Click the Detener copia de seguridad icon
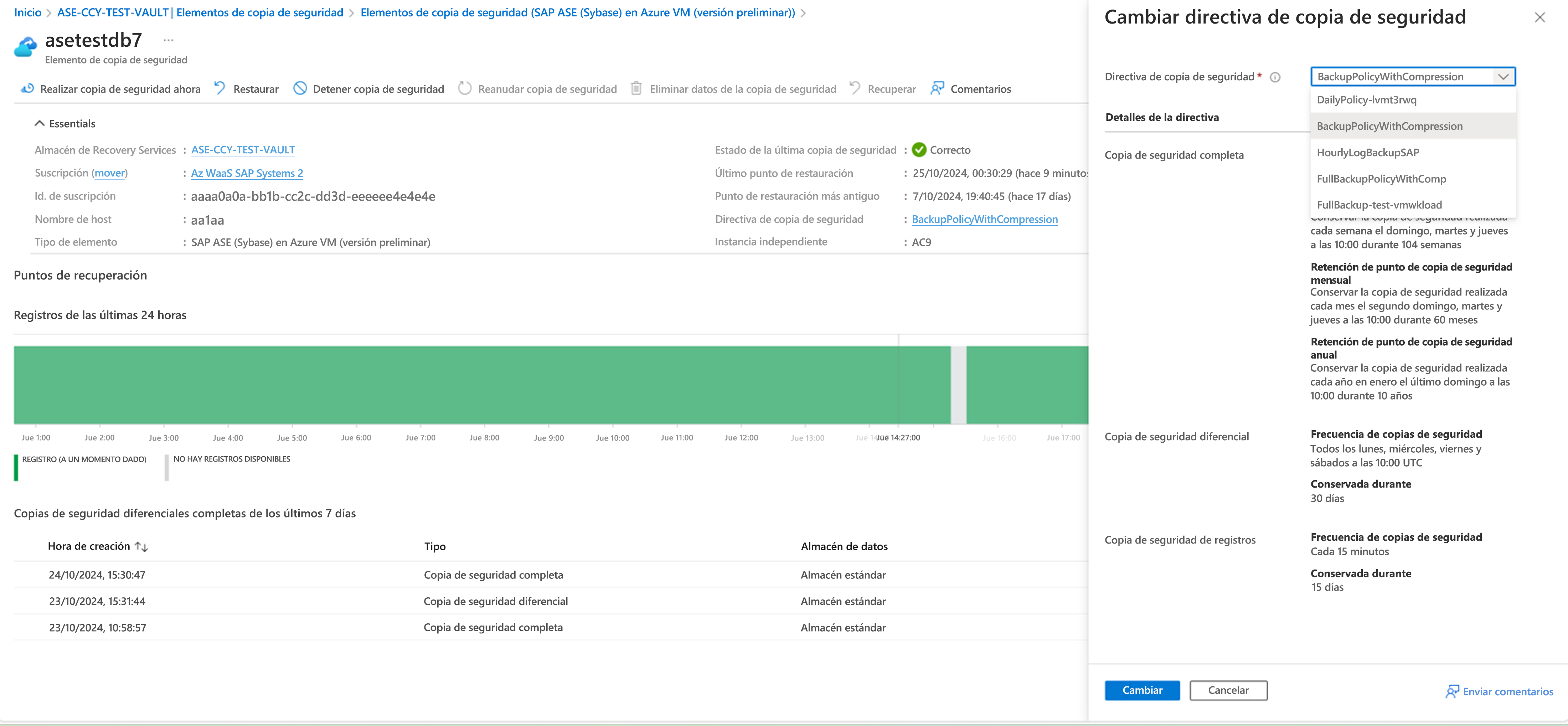The width and height of the screenshot is (1568, 726). (x=300, y=89)
